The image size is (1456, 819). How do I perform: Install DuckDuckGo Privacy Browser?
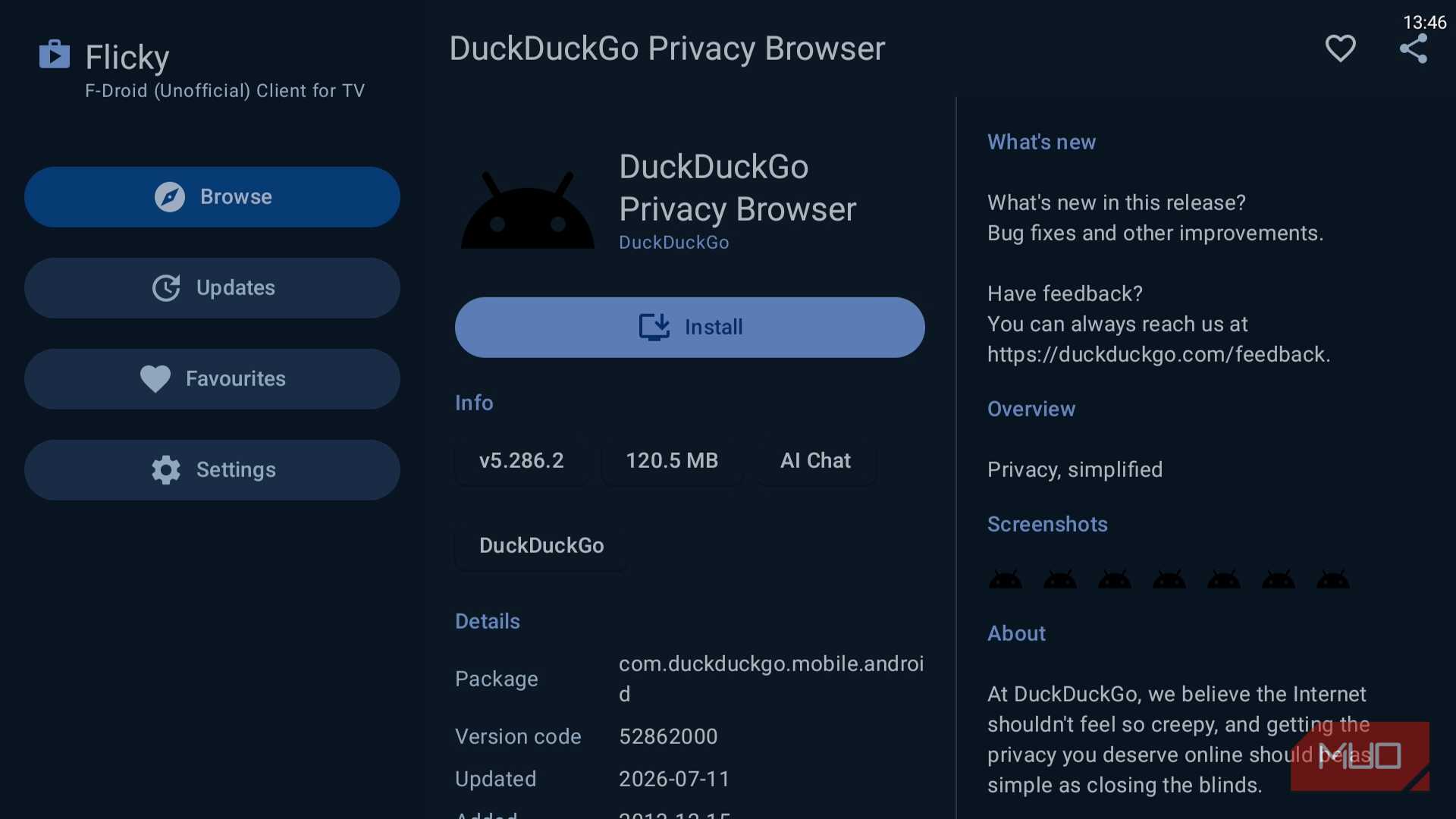pos(690,328)
